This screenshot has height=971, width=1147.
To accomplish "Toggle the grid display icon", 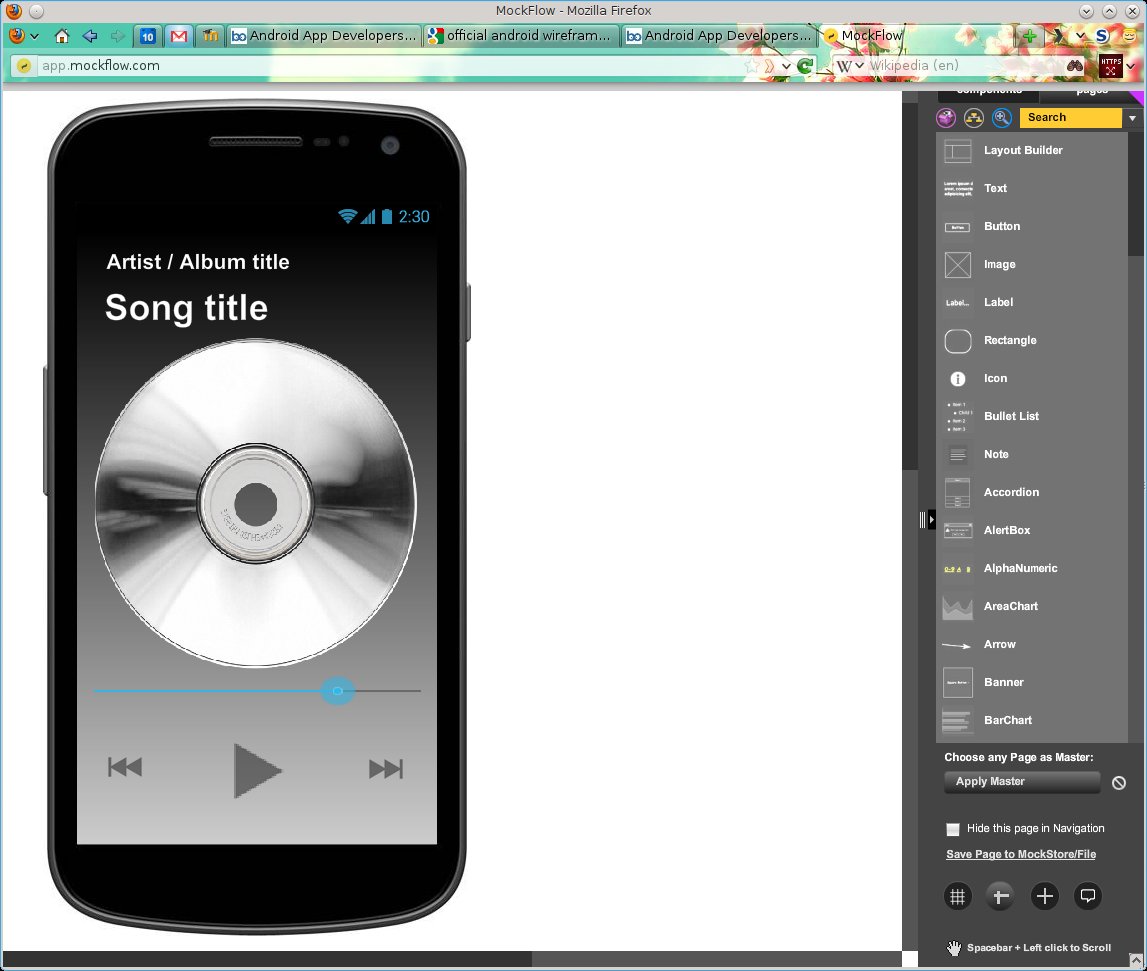I will point(957,896).
